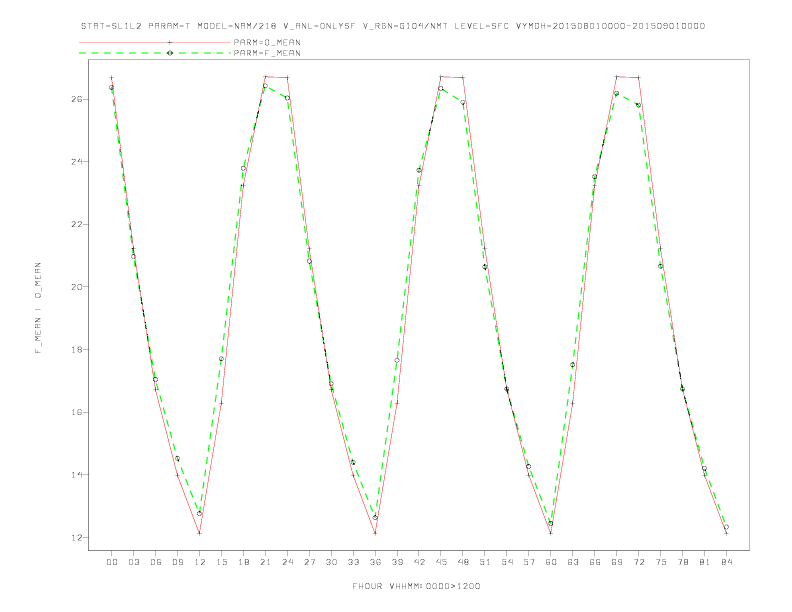Click the x-axis title FHOUR VHHMM:0000>1200
792x612 pixels.
416,586
